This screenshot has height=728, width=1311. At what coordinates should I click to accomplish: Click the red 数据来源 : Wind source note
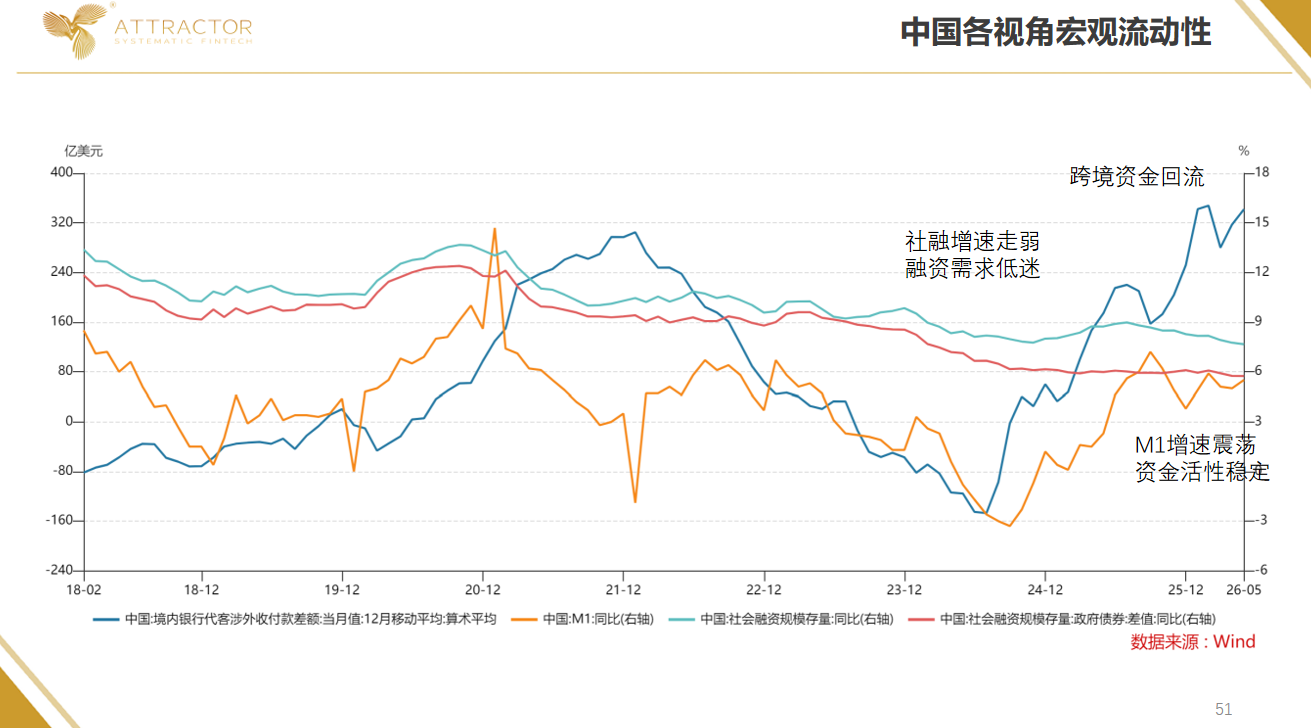pos(1193,642)
